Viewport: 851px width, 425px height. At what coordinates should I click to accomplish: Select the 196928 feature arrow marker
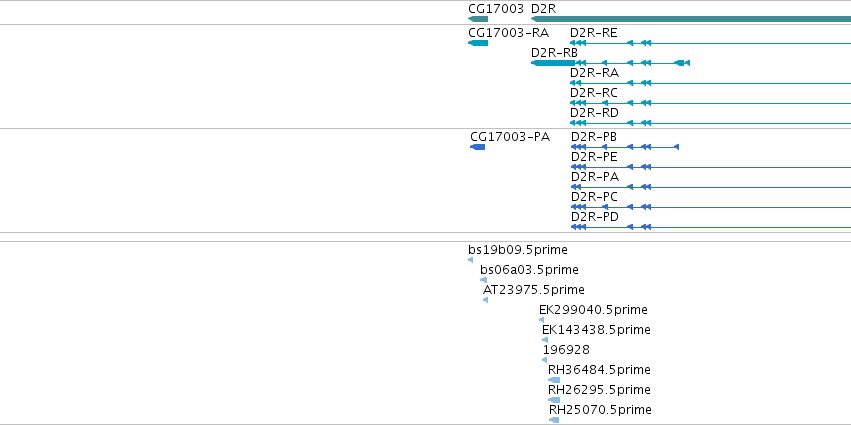[x=544, y=360]
